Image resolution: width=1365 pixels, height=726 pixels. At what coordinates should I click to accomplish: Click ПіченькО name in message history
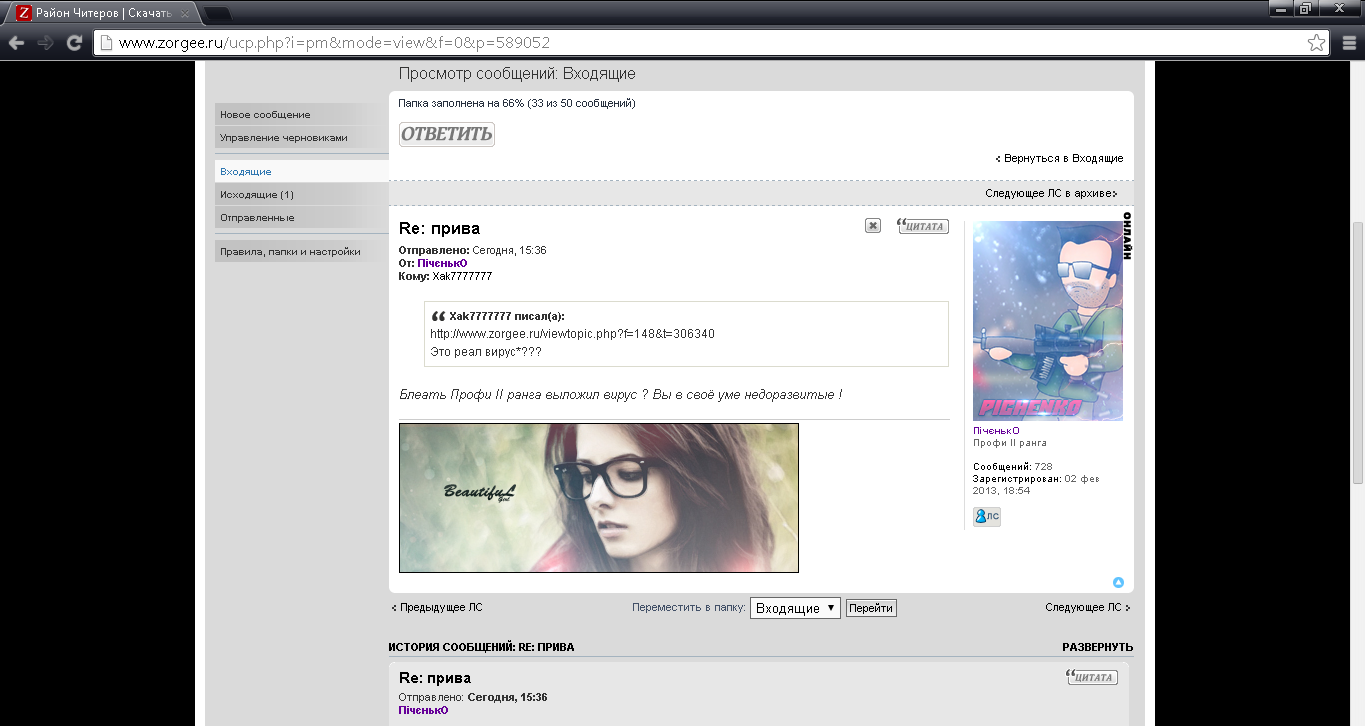tap(423, 710)
